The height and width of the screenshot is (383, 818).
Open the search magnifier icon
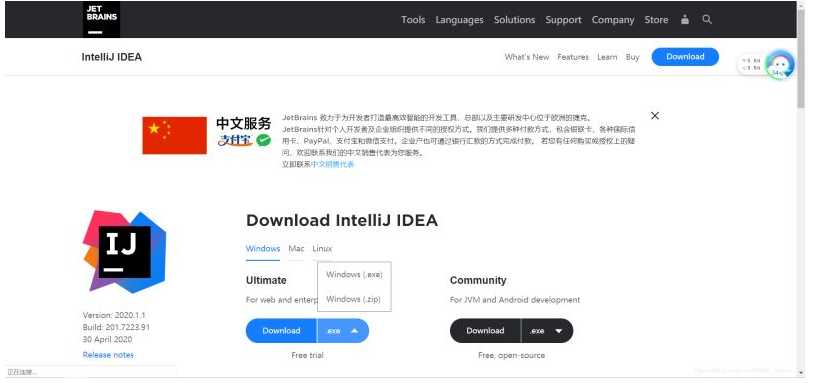(707, 20)
